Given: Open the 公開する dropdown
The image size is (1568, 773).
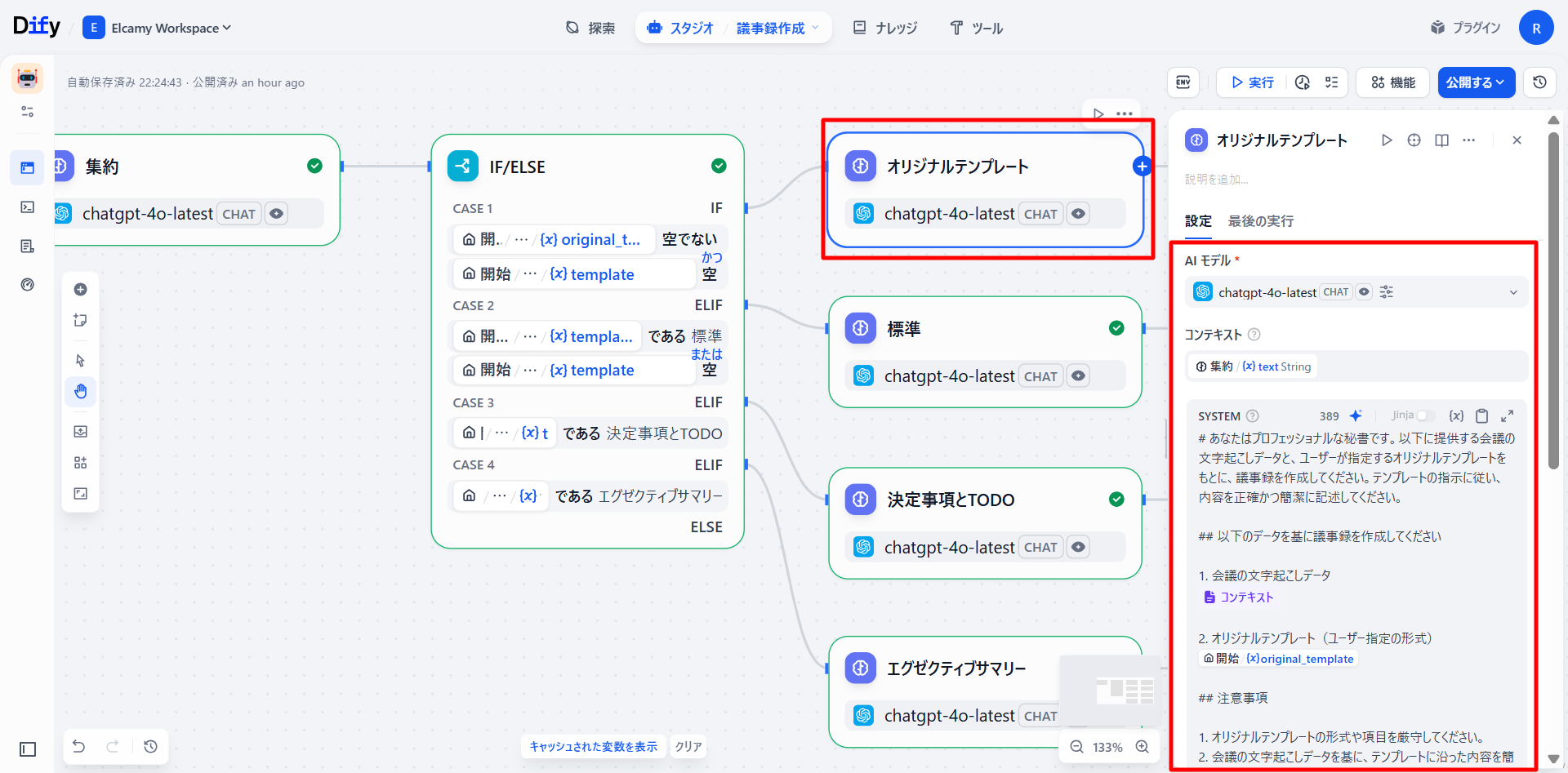Looking at the screenshot, I should click(x=1476, y=82).
